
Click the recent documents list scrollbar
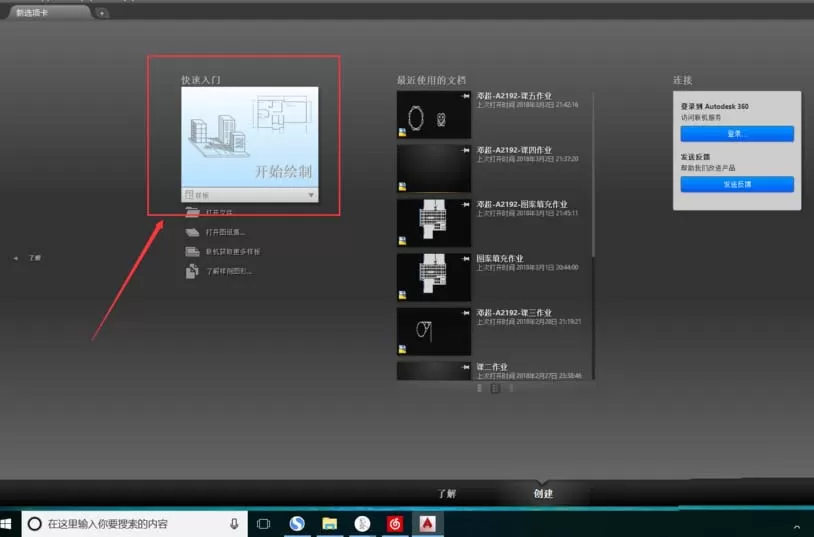(593, 174)
